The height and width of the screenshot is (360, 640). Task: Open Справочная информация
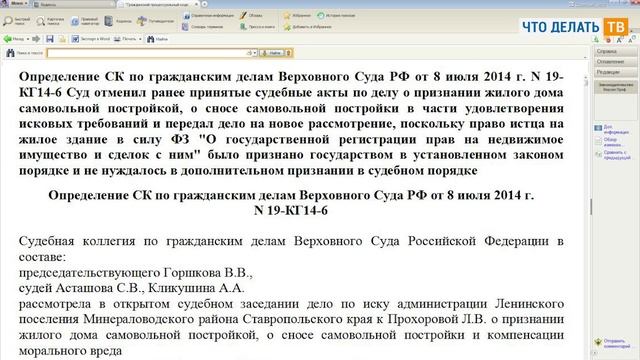[209, 16]
